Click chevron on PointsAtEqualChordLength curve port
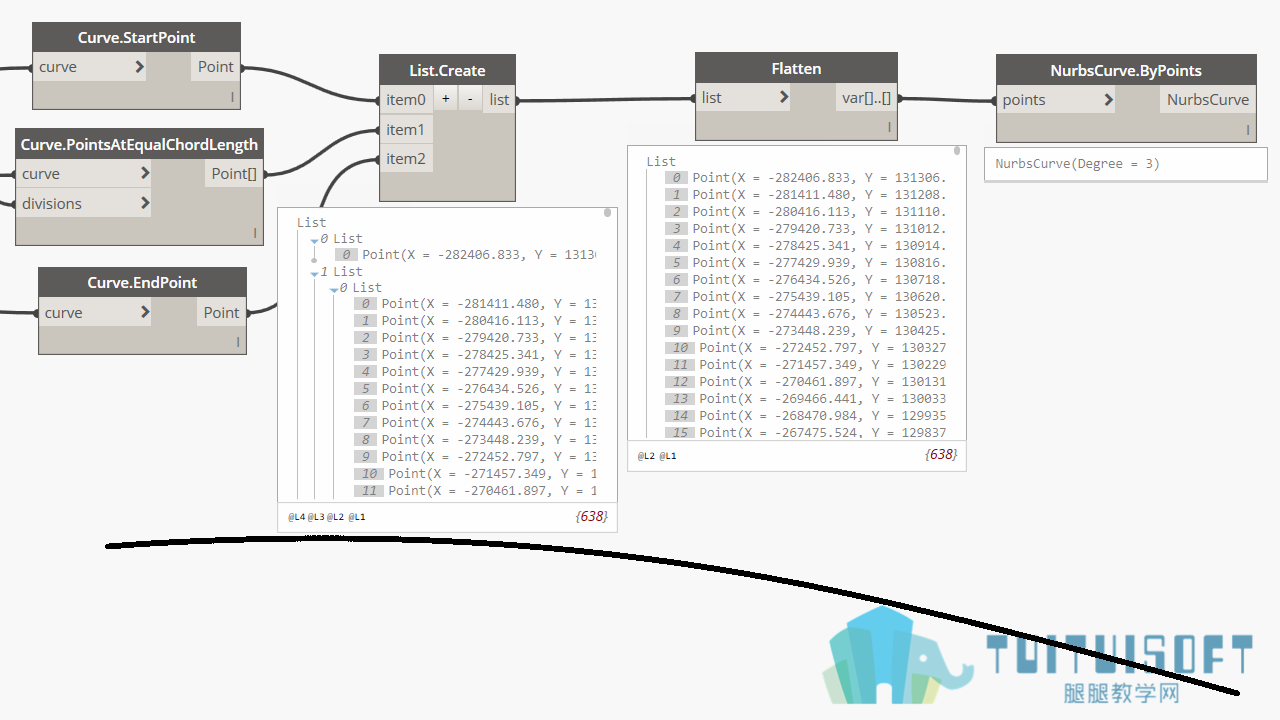Screen dimensions: 1280x720 (x=145, y=173)
